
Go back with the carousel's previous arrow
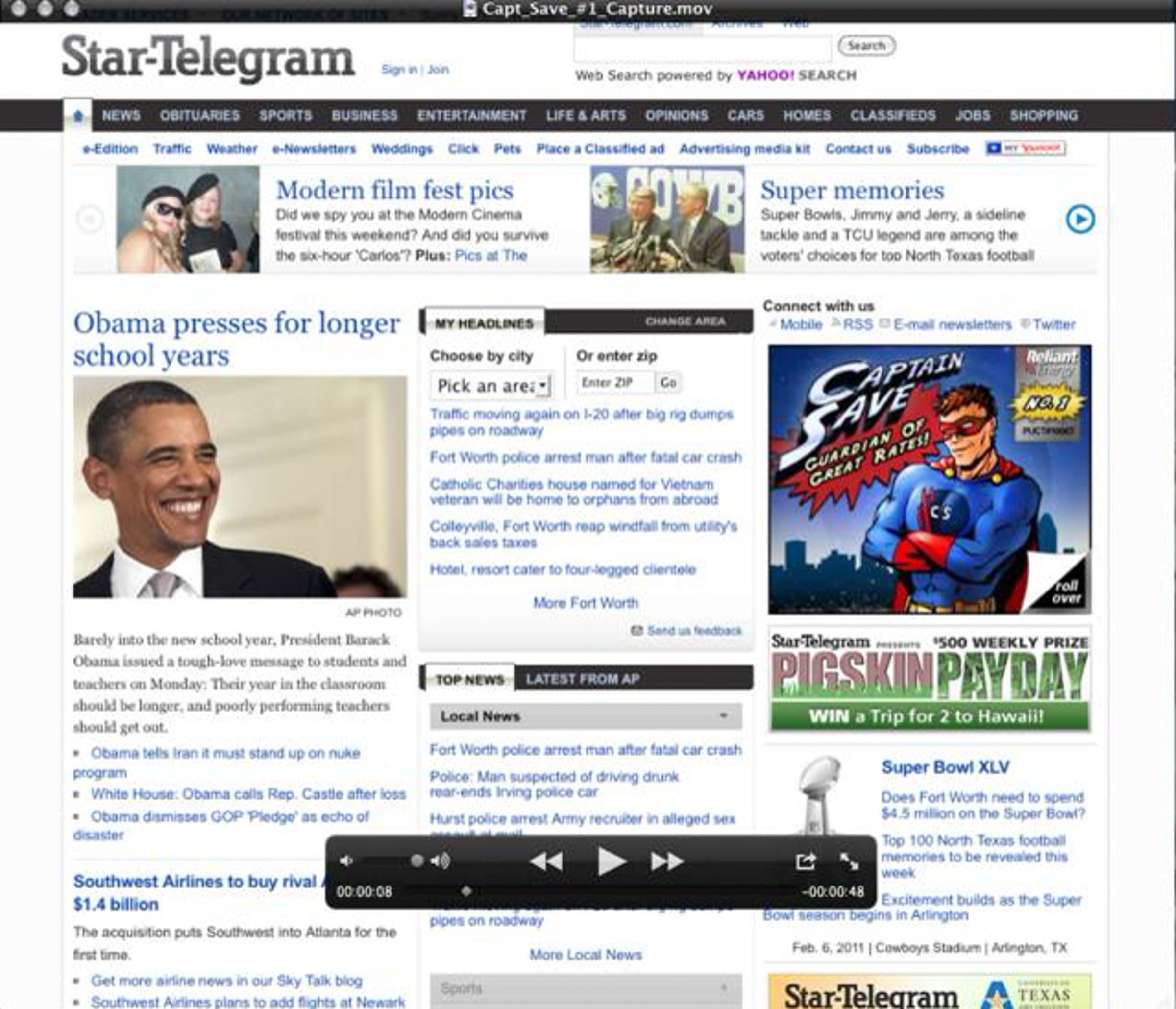(x=90, y=219)
